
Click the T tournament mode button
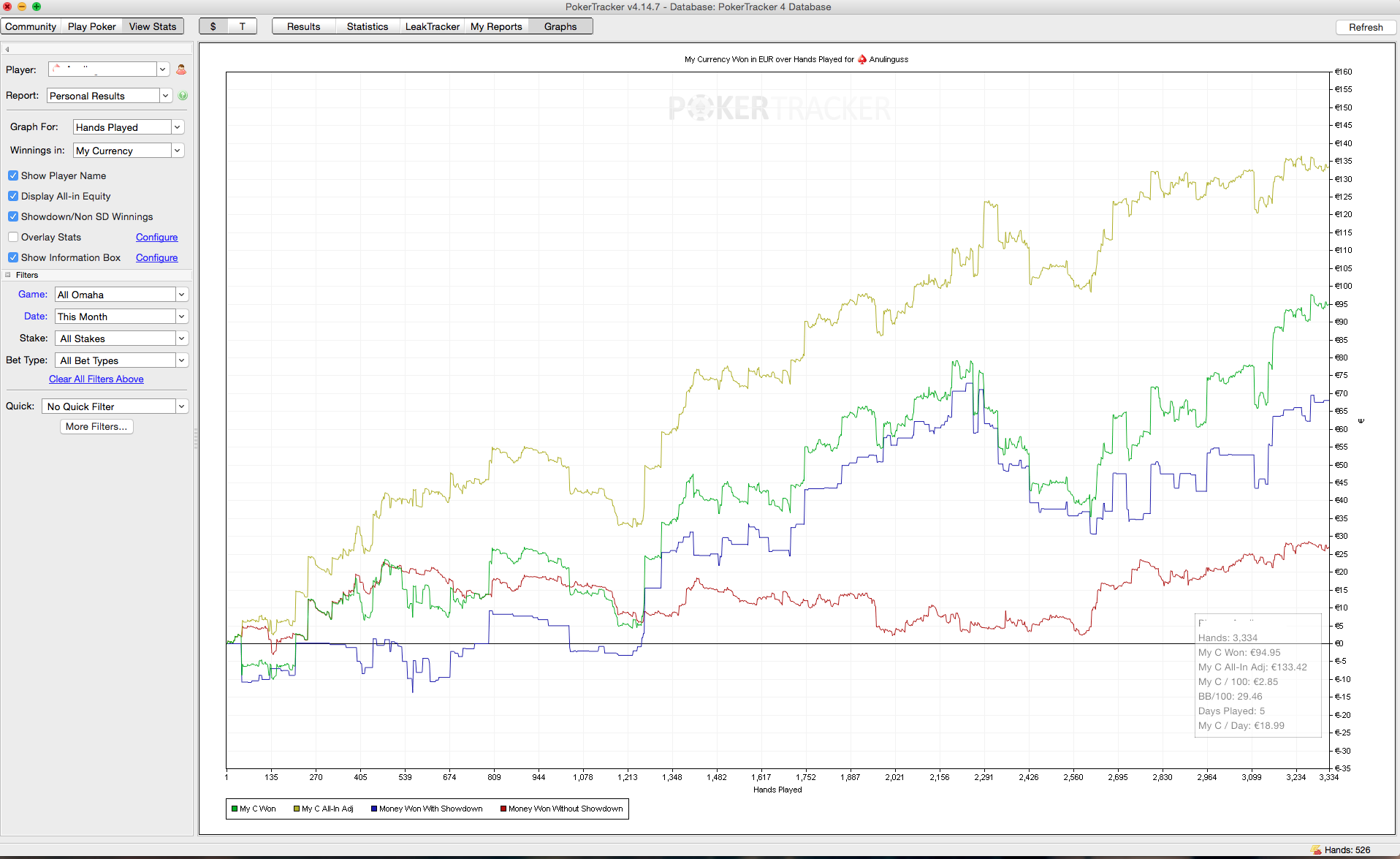[243, 26]
